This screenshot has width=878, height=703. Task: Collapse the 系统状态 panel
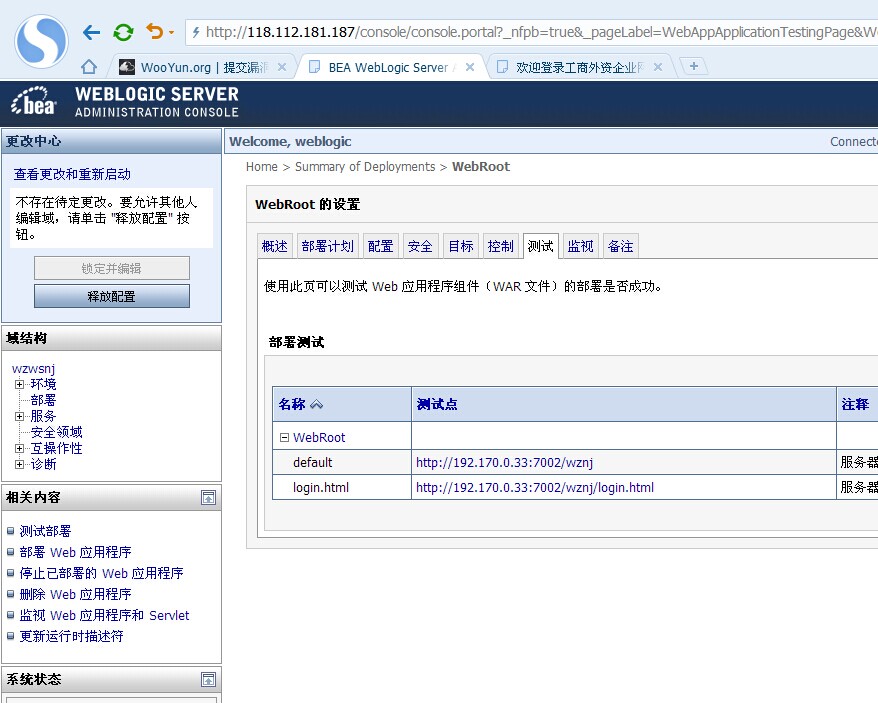click(x=208, y=679)
